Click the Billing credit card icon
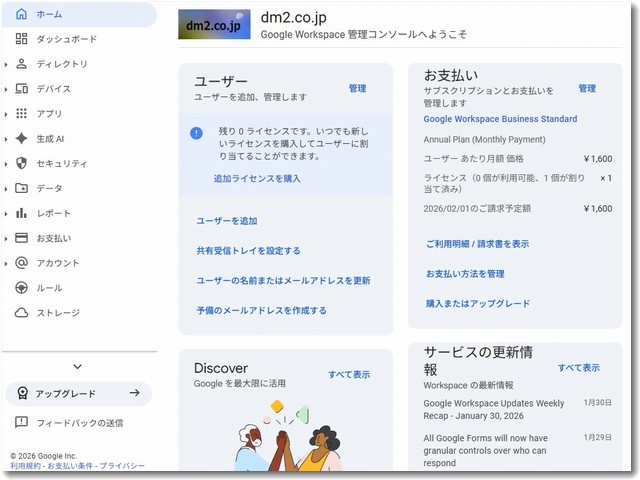The height and width of the screenshot is (480, 640). coord(21,238)
